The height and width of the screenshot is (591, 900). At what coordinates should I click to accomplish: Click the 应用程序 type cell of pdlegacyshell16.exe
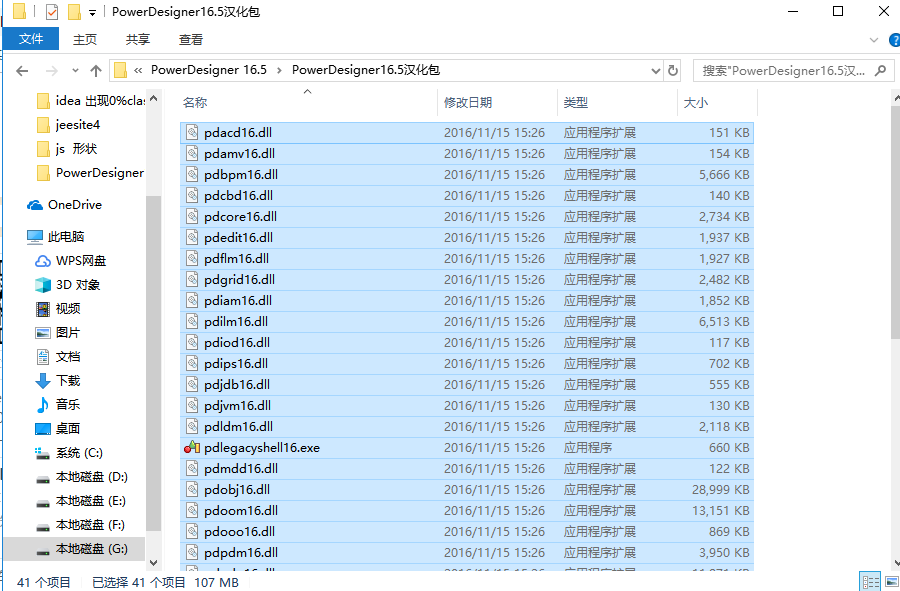(x=588, y=448)
